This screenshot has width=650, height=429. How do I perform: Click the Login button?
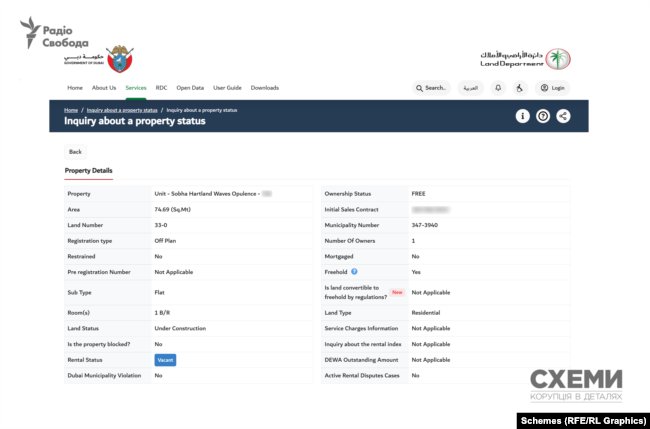pyautogui.click(x=552, y=88)
